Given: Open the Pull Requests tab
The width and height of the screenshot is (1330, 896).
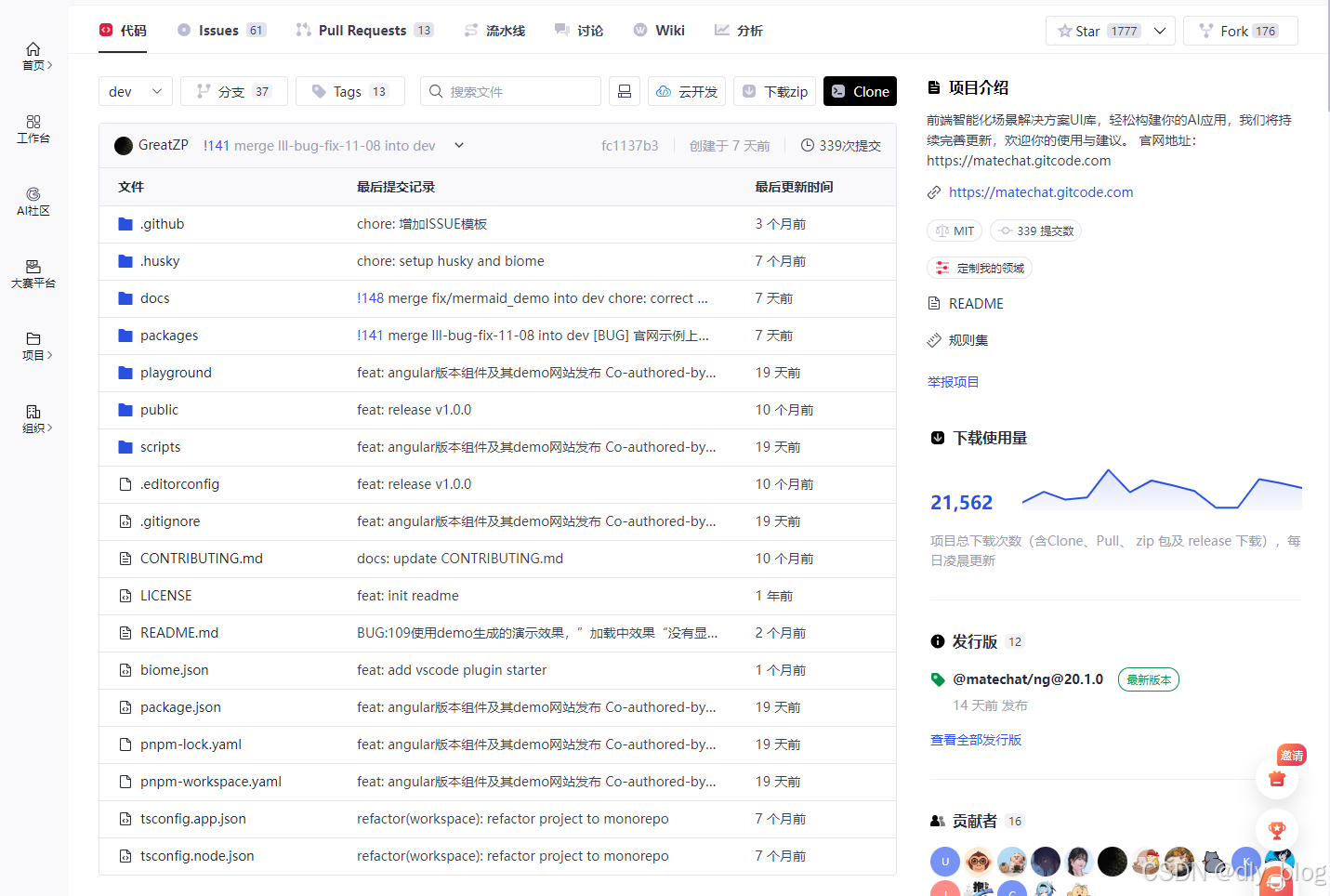Looking at the screenshot, I should coord(364,31).
